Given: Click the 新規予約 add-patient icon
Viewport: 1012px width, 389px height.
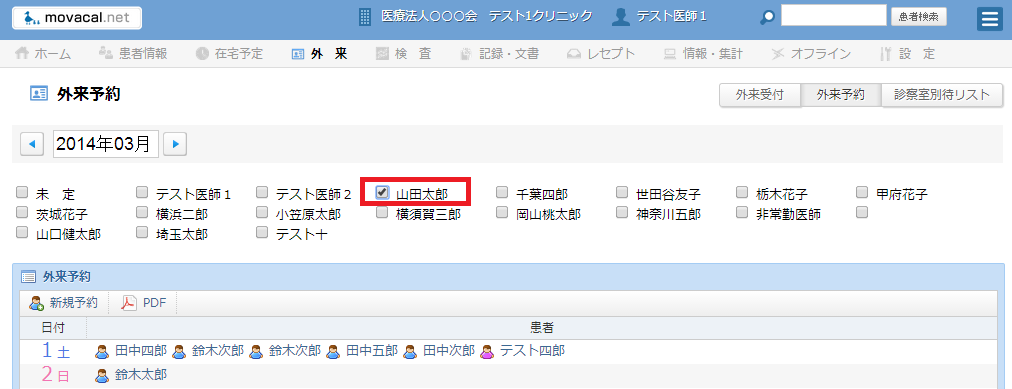Looking at the screenshot, I should point(36,303).
